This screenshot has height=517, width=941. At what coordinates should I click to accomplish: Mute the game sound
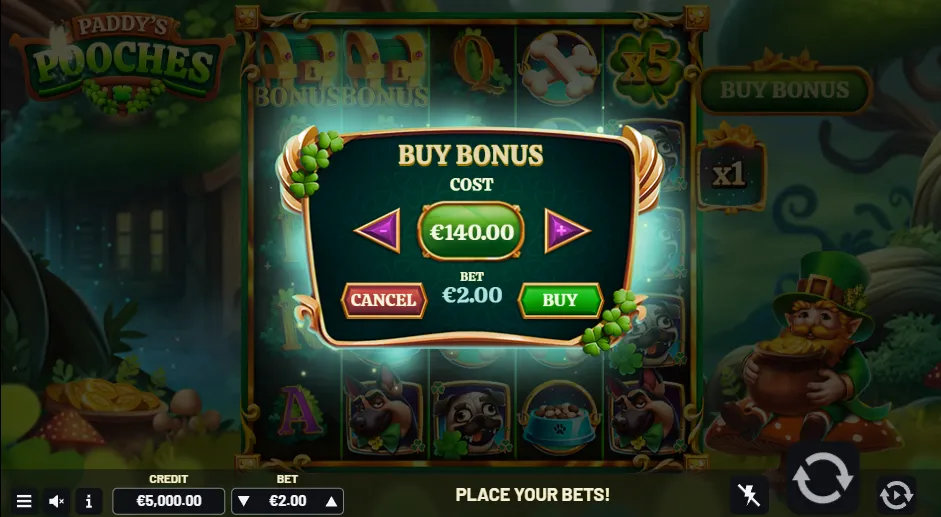56,501
